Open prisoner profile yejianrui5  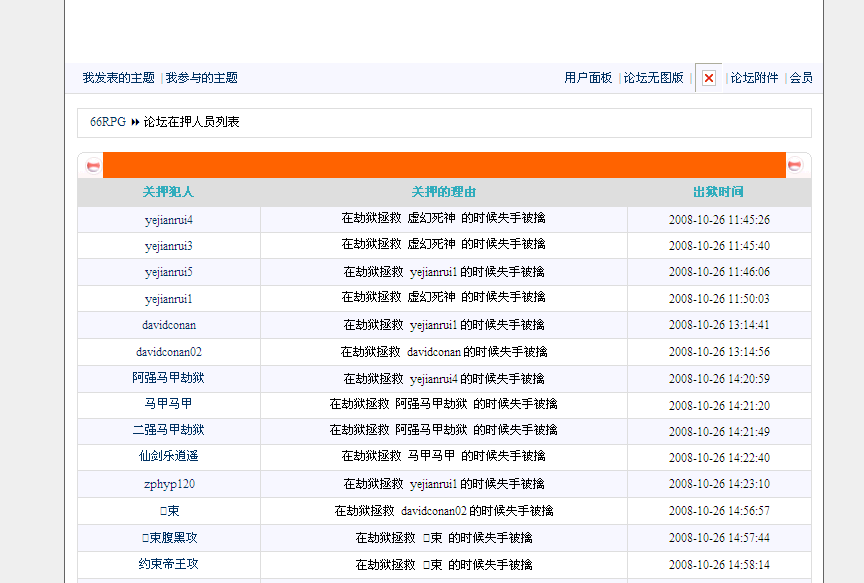(x=169, y=272)
